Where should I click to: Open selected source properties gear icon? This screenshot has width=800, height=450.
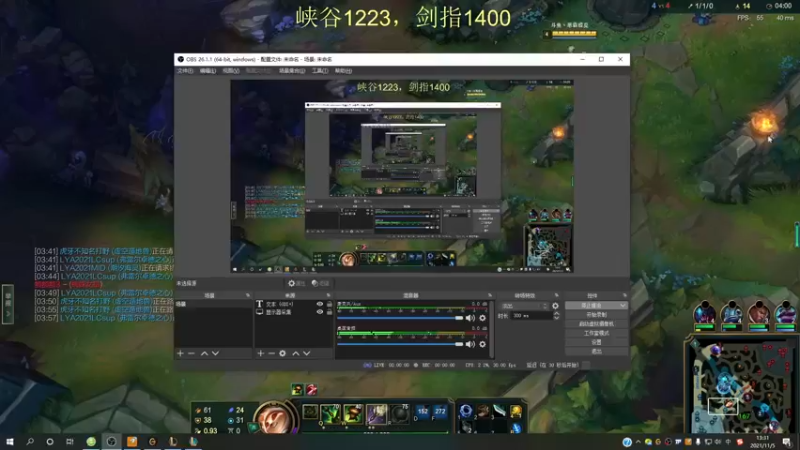pyautogui.click(x=283, y=353)
